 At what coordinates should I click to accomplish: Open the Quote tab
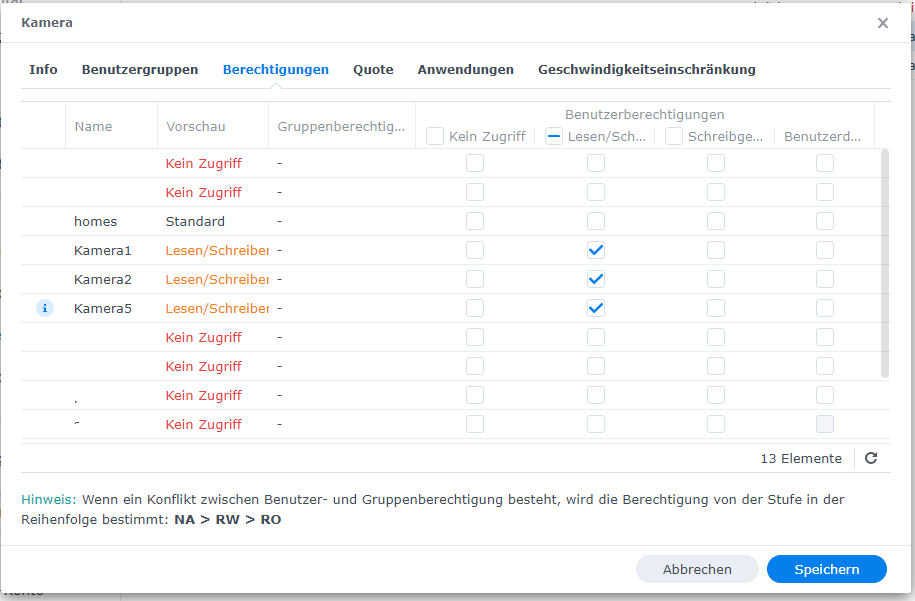click(x=373, y=69)
